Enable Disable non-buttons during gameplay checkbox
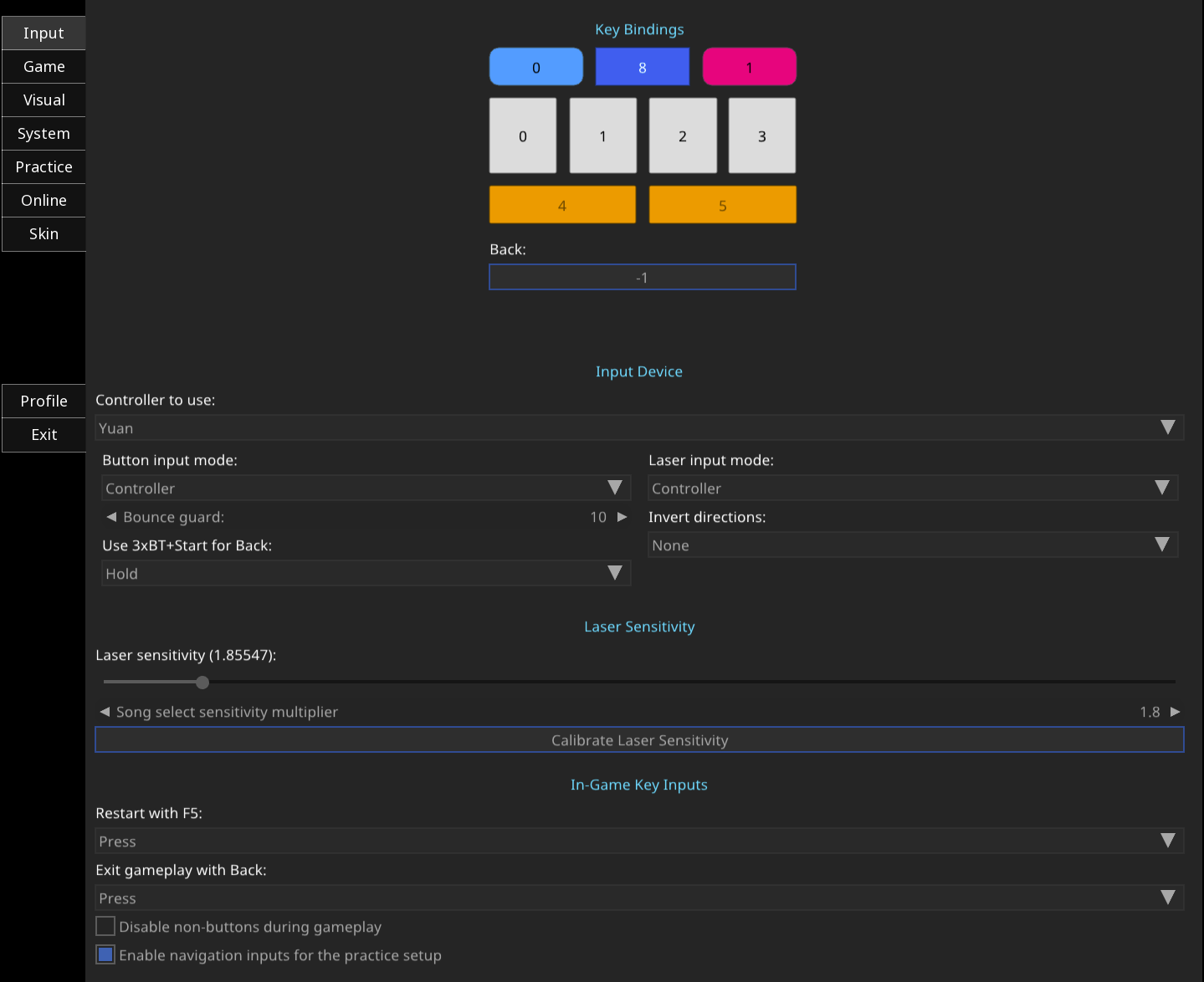The width and height of the screenshot is (1204, 982). point(105,926)
